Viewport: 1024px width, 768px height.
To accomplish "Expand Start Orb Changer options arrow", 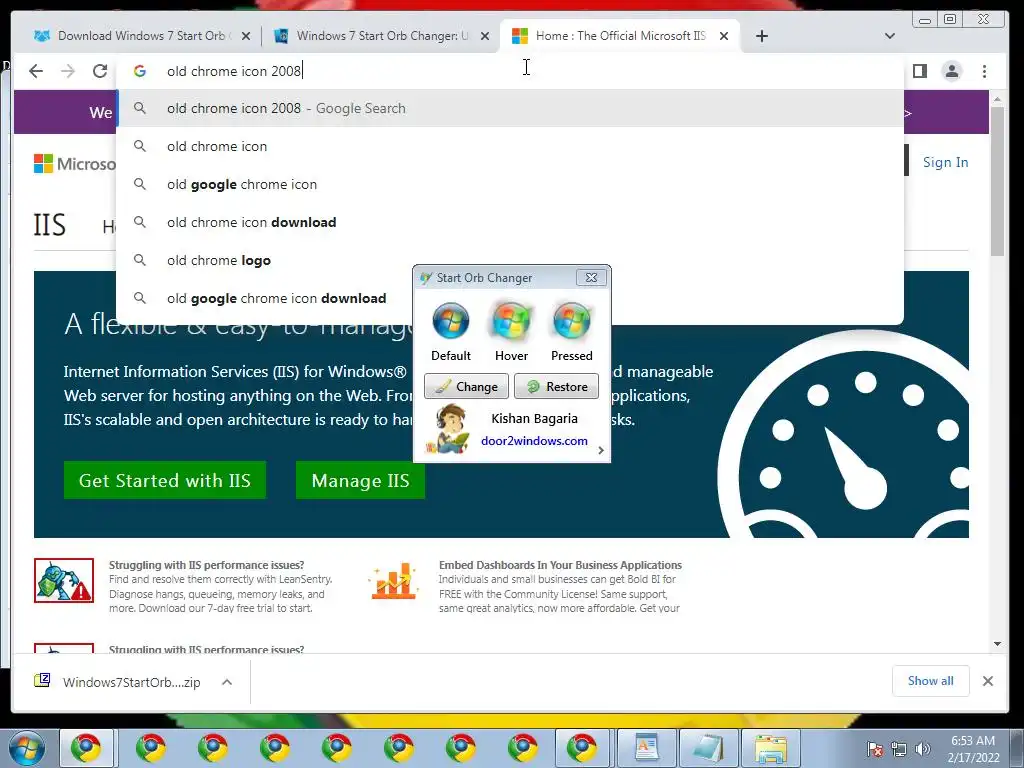I will [601, 450].
